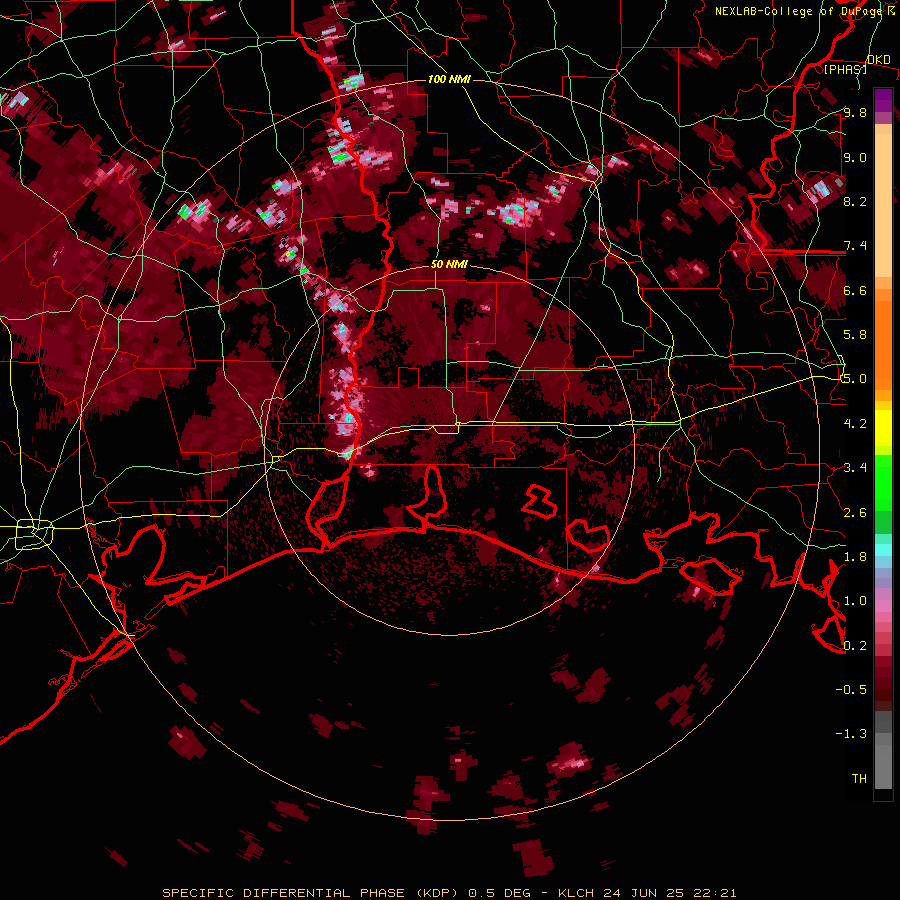Click the 7.4 value on the color scale
900x900 pixels.
click(x=855, y=246)
